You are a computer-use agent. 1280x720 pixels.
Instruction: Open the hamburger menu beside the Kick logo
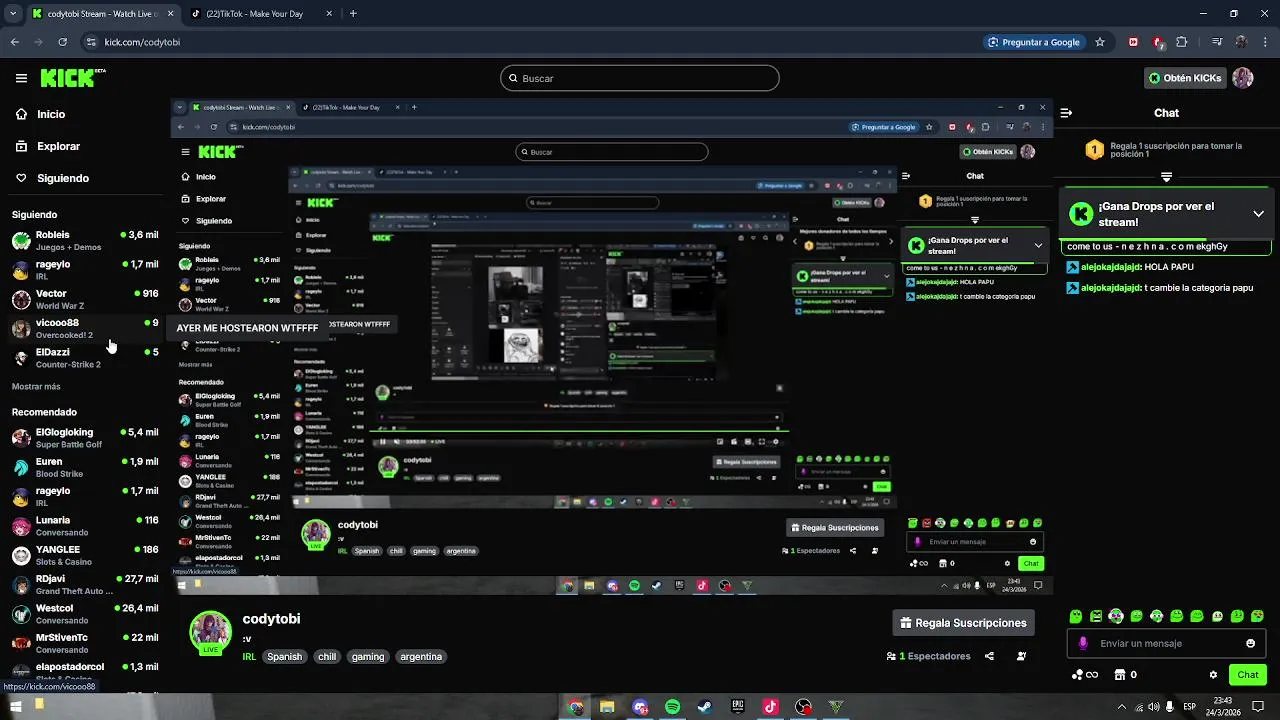pyautogui.click(x=21, y=78)
